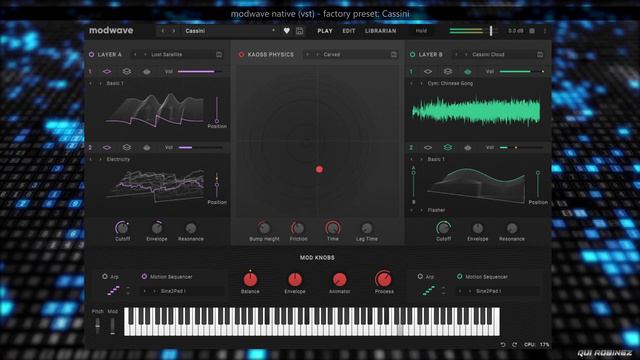Click the Layer B oscillator 2 Position slider
Screen dimensions: 640x360
point(538,184)
